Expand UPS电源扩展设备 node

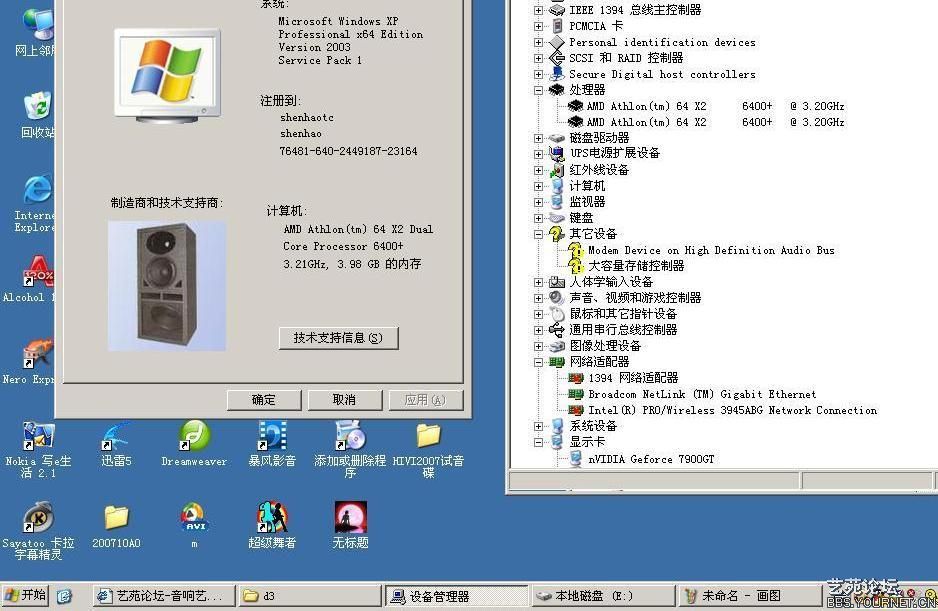538,154
